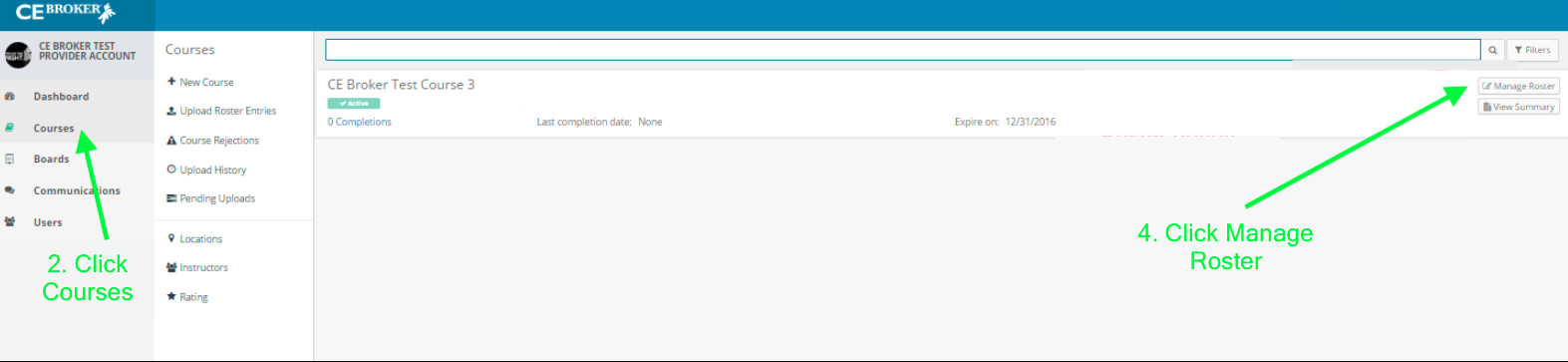Click the Pending Uploads list icon

[171, 198]
